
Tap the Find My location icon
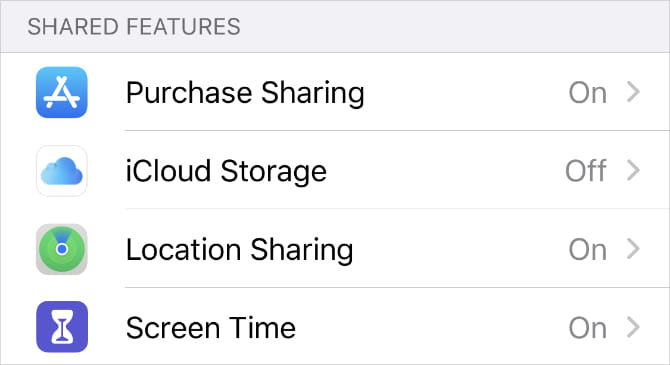[62, 249]
